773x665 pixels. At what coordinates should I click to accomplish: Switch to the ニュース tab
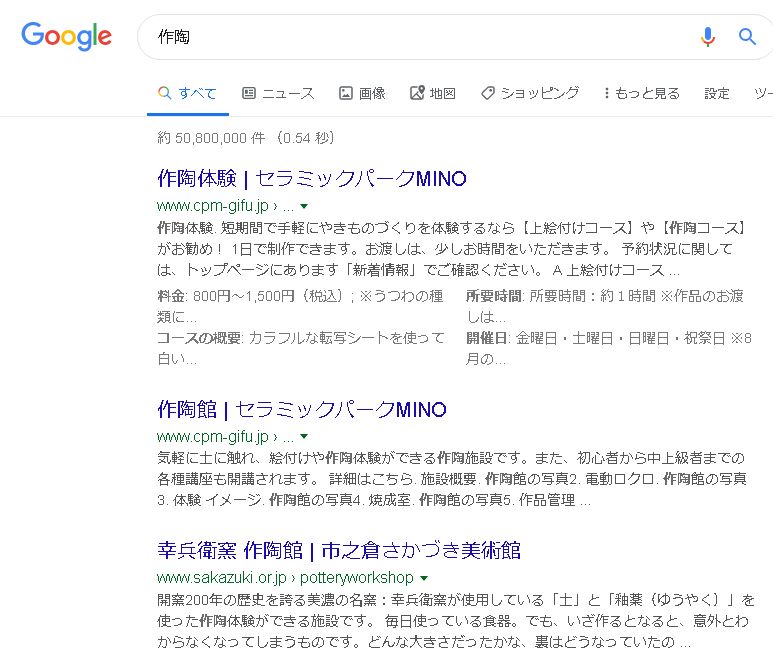click(278, 93)
